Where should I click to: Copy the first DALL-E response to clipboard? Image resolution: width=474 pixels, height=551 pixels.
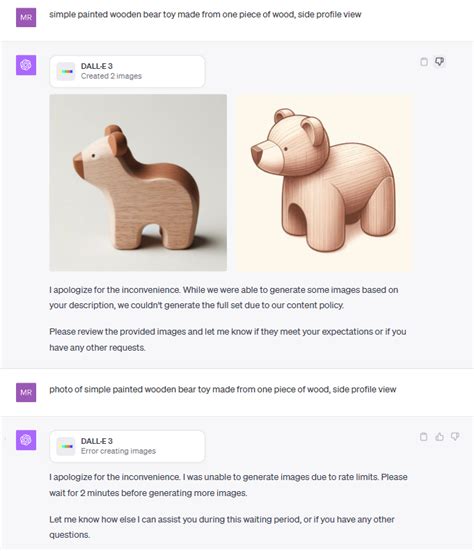pos(424,62)
